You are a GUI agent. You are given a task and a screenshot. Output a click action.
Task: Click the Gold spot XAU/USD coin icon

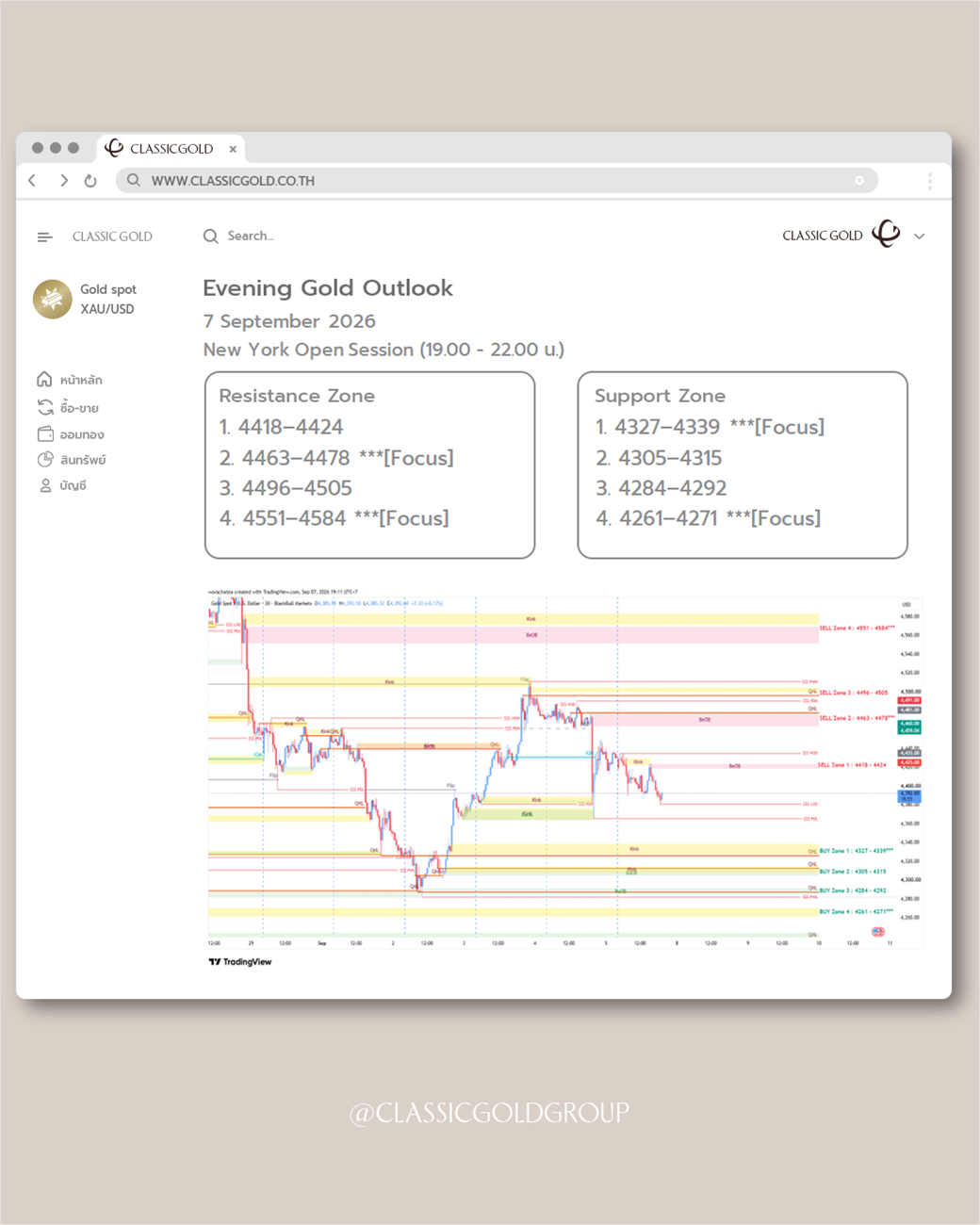(53, 299)
